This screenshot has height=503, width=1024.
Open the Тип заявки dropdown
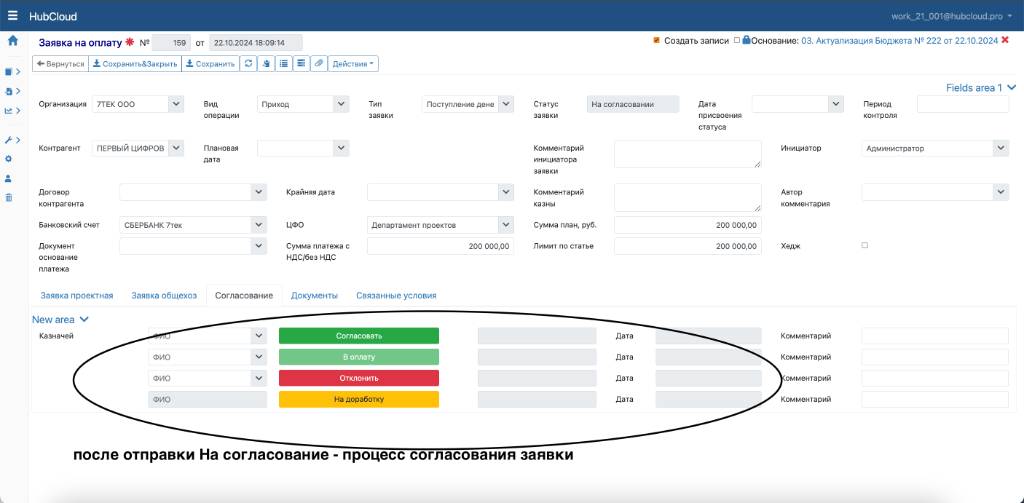tap(507, 104)
